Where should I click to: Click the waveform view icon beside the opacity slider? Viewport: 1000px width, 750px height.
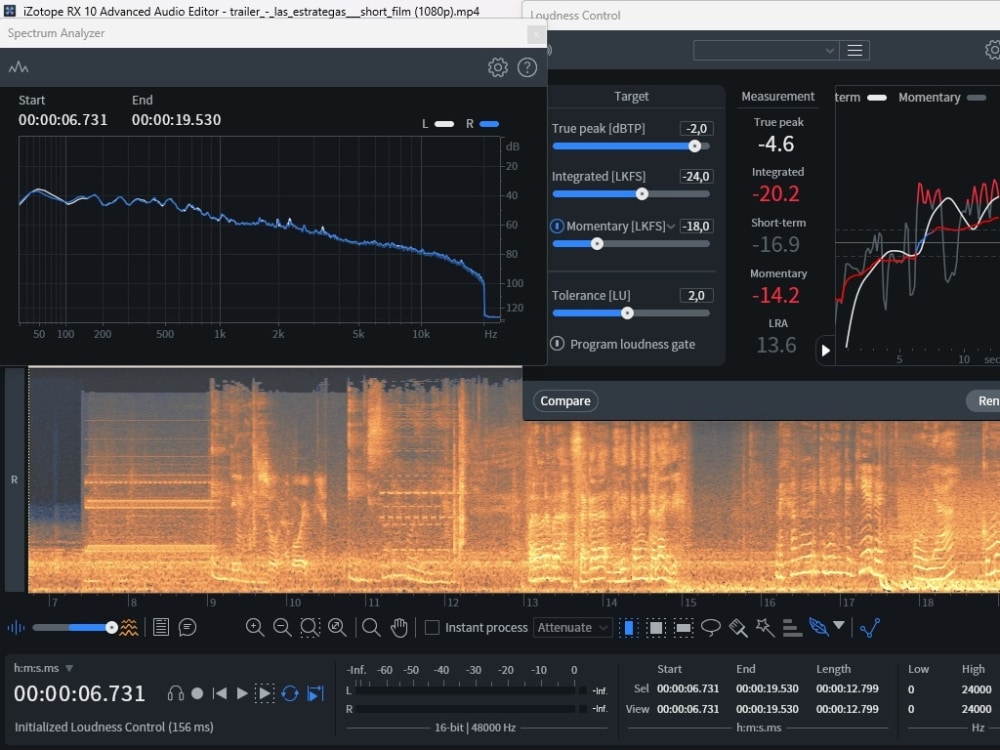16,628
